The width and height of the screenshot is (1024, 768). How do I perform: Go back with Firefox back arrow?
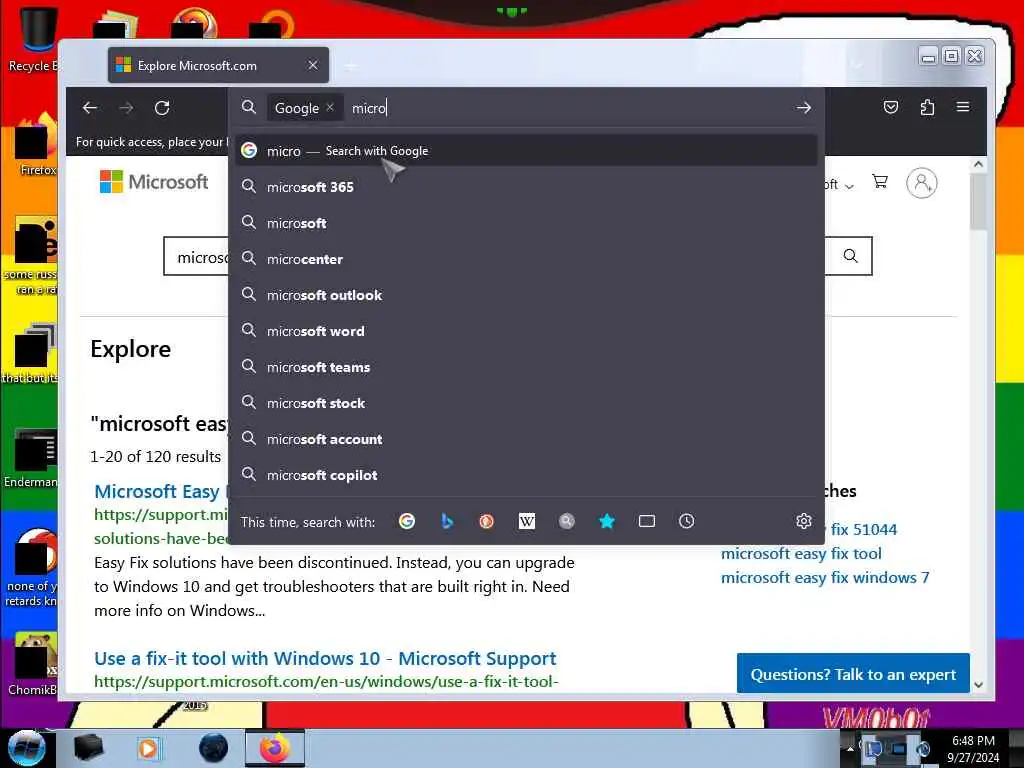point(90,108)
